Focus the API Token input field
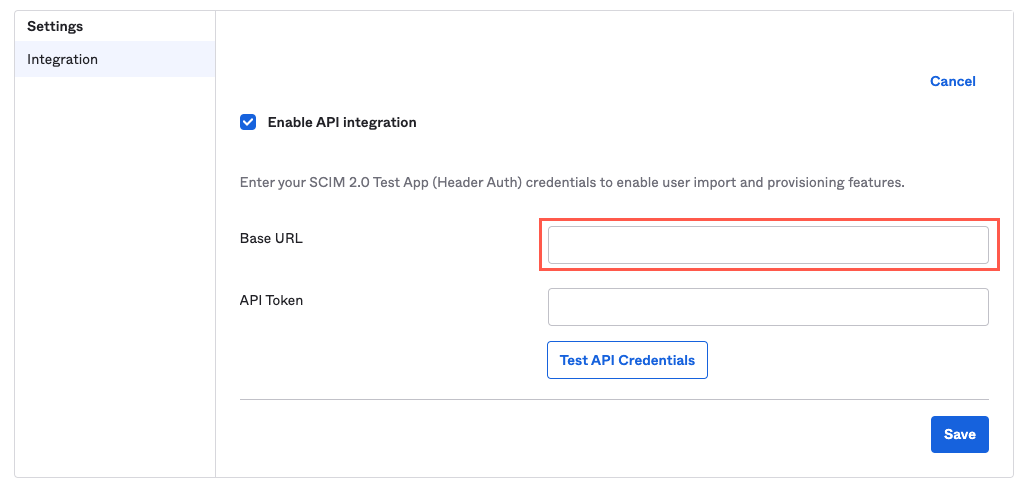This screenshot has width=1031, height=485. pyautogui.click(x=768, y=307)
